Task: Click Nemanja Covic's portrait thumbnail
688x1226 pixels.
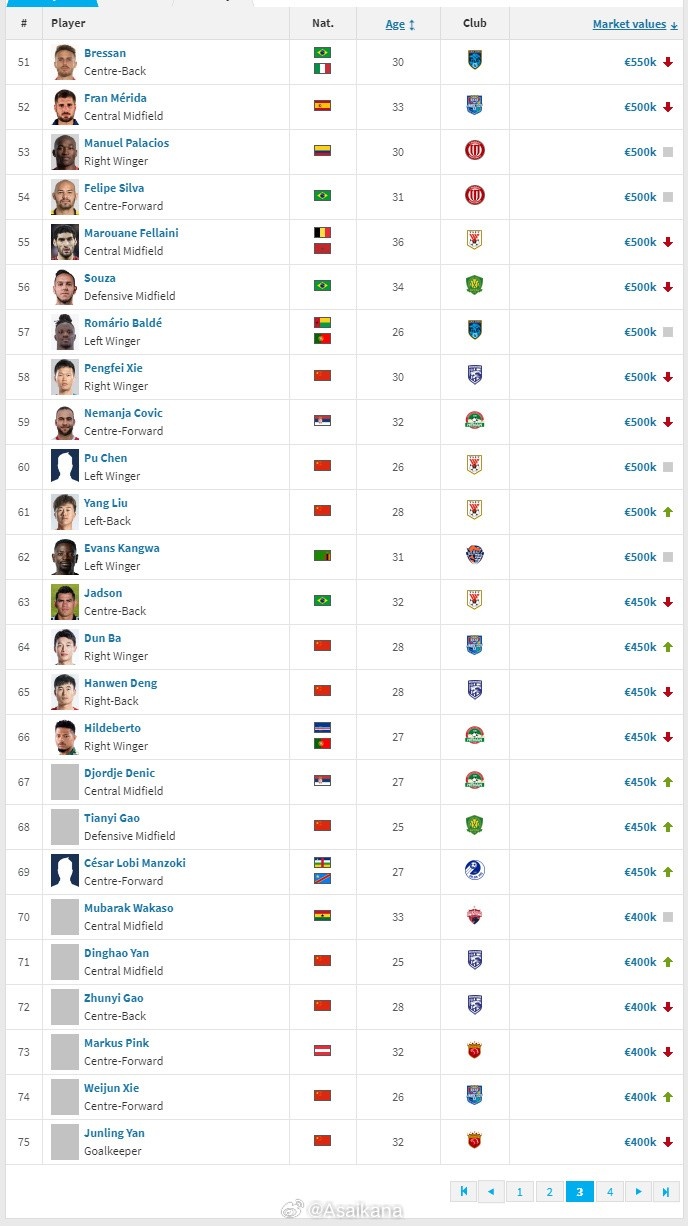Action: pyautogui.click(x=65, y=422)
